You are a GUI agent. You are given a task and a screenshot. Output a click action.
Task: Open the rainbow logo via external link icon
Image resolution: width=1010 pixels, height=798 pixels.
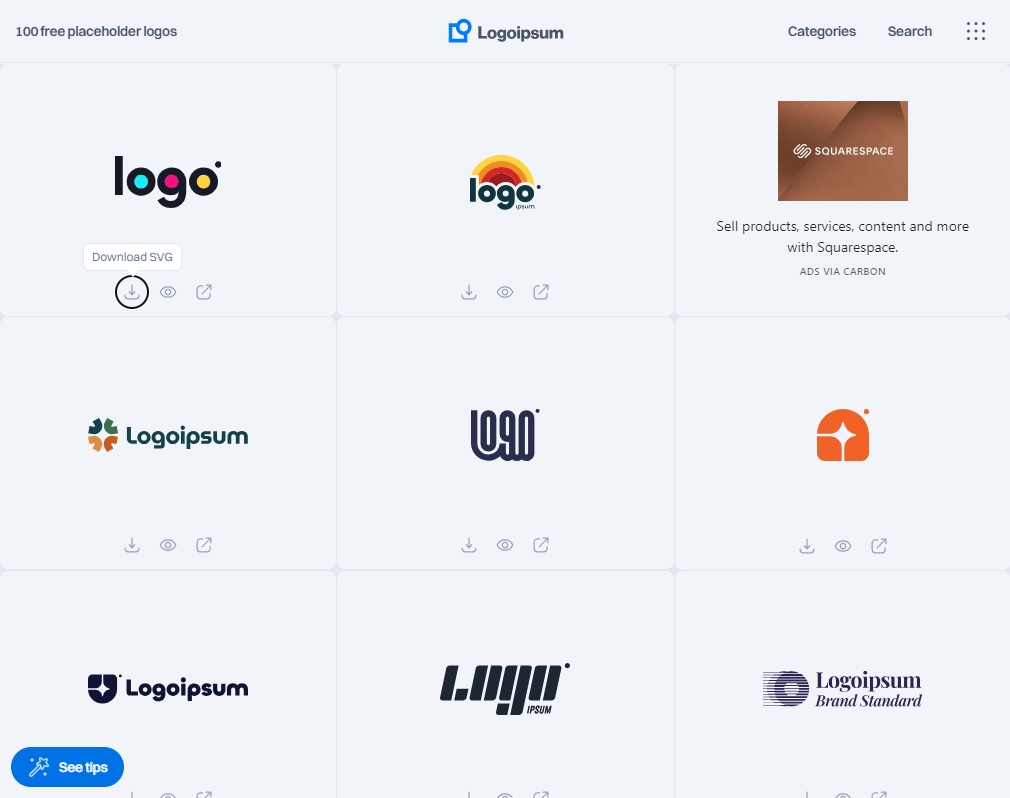coord(541,292)
